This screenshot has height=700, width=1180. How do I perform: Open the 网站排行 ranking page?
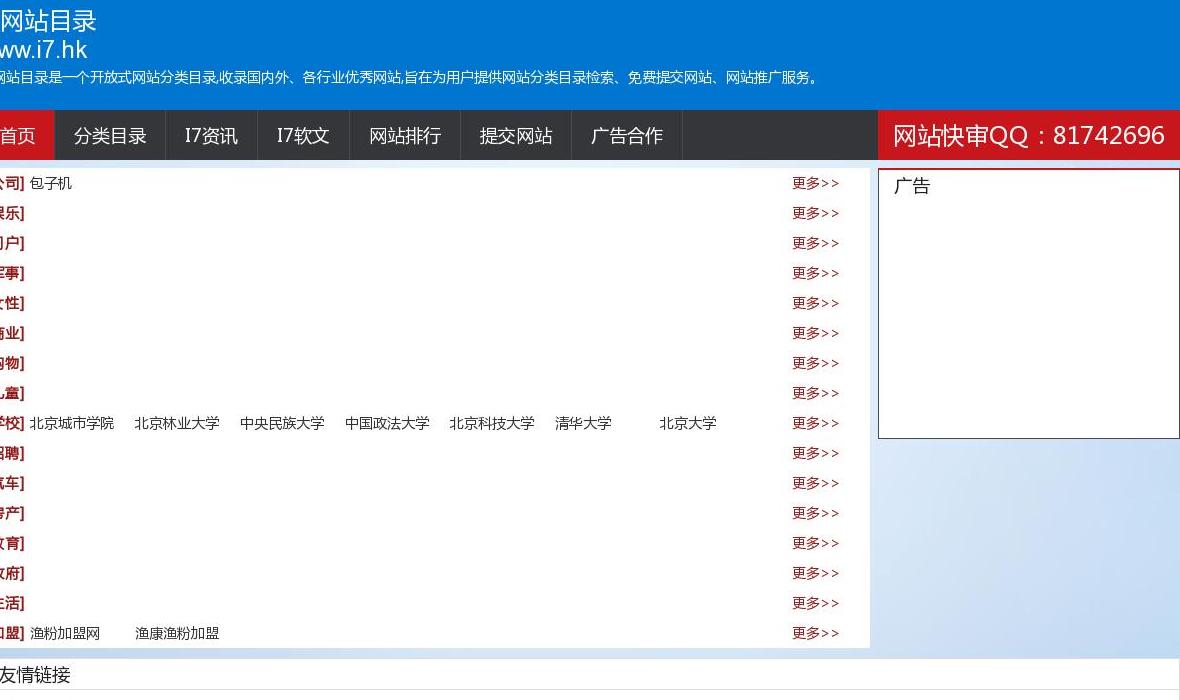click(405, 135)
